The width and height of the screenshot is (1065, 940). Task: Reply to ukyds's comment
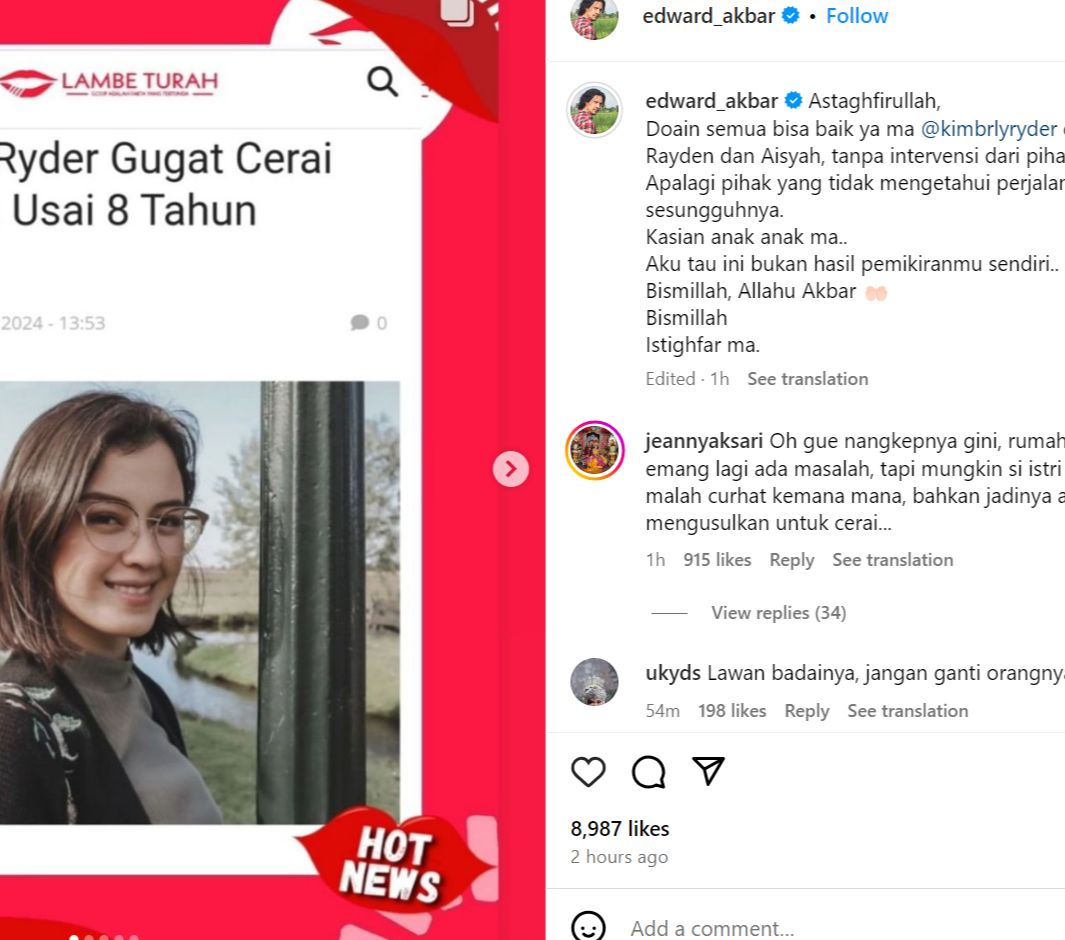[x=806, y=710]
